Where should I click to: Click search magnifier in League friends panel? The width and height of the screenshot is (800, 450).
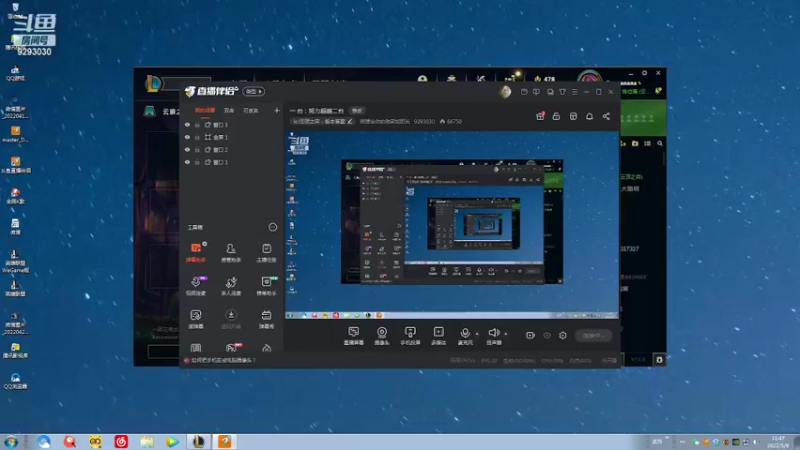(660, 144)
